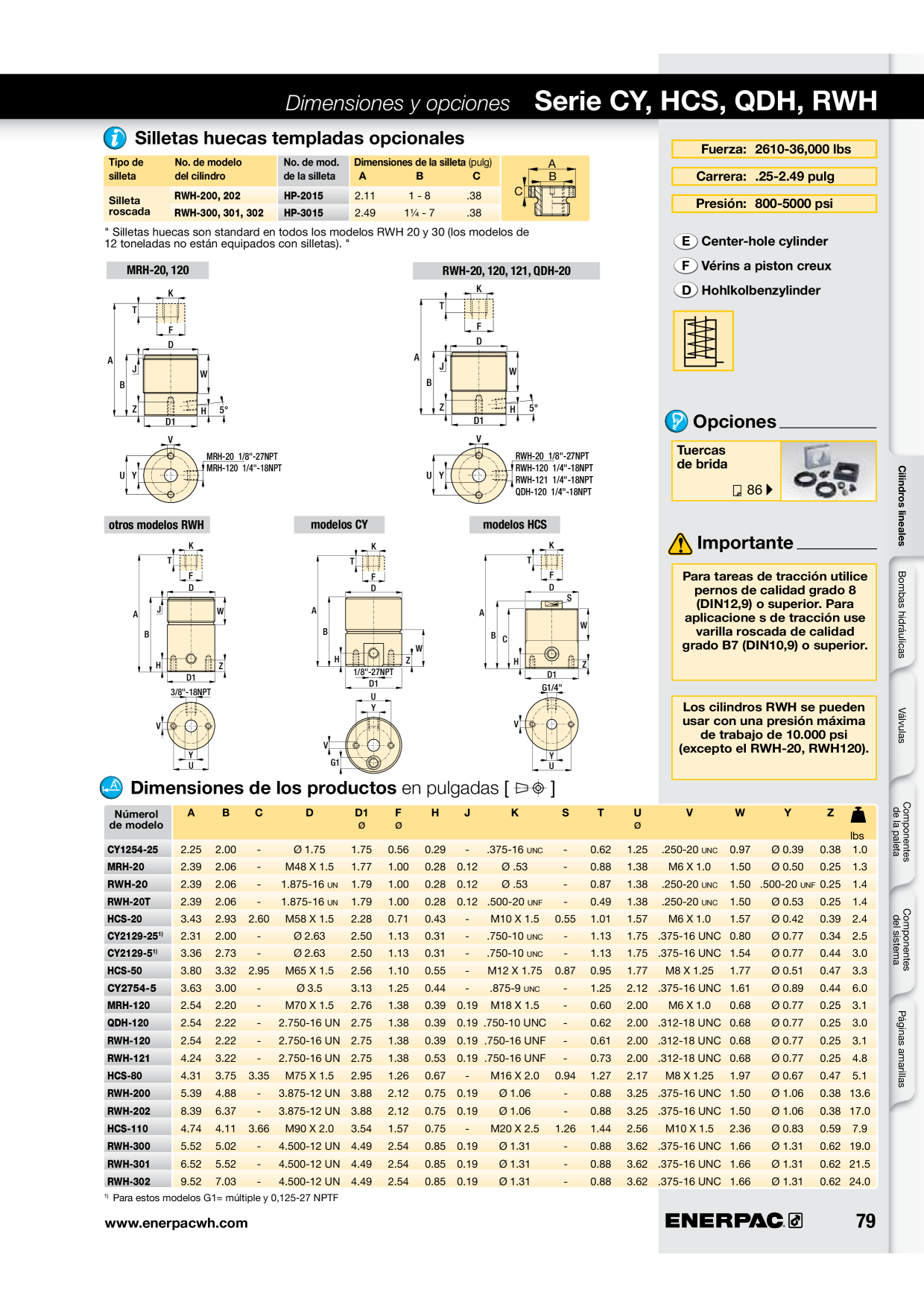Click the Enerpac logo symbol after the brand name
This screenshot has height=1307, width=924.
point(796,1221)
